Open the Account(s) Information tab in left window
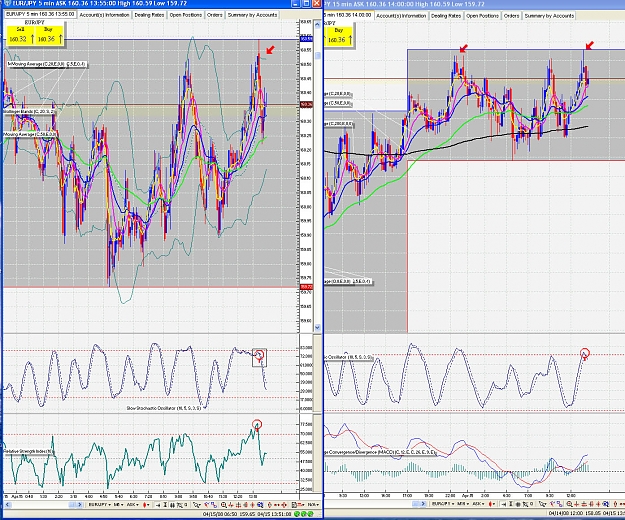 tap(104, 15)
